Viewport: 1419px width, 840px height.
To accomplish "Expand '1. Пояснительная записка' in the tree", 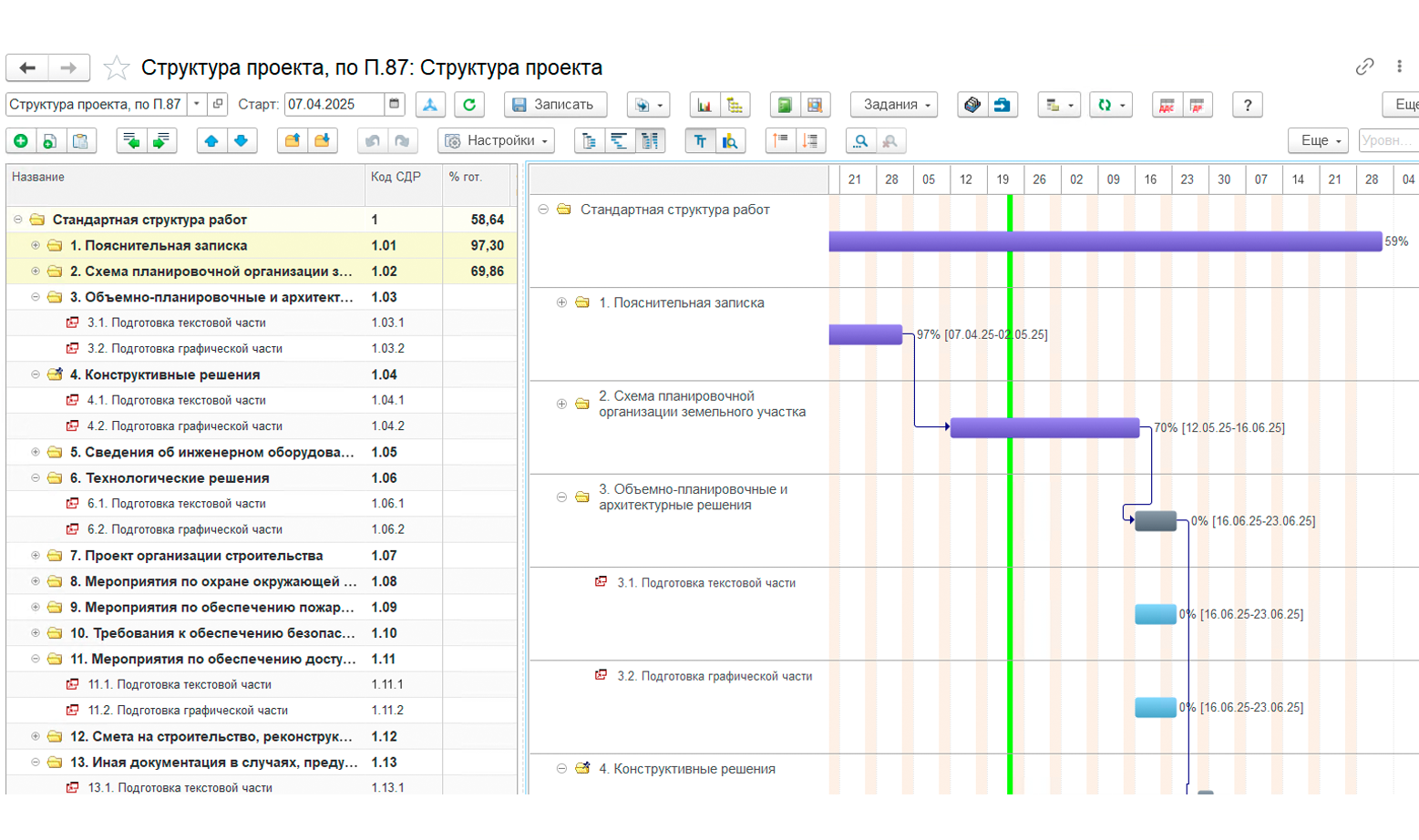I will pos(36,245).
